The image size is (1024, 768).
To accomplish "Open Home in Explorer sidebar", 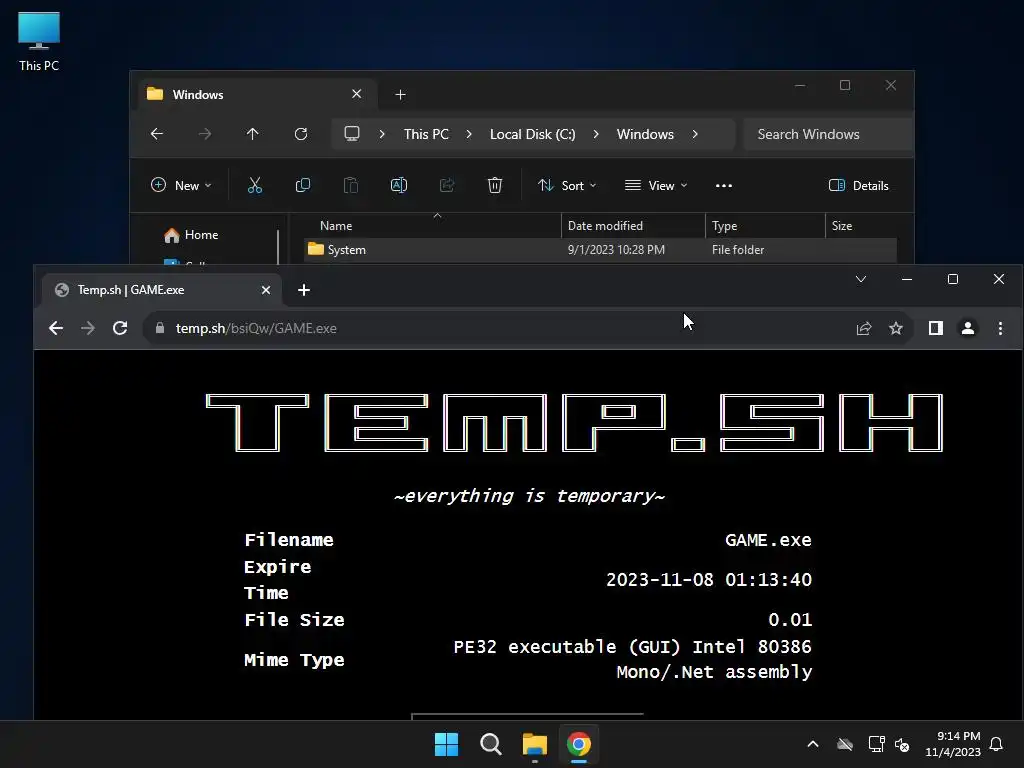I will (x=192, y=234).
